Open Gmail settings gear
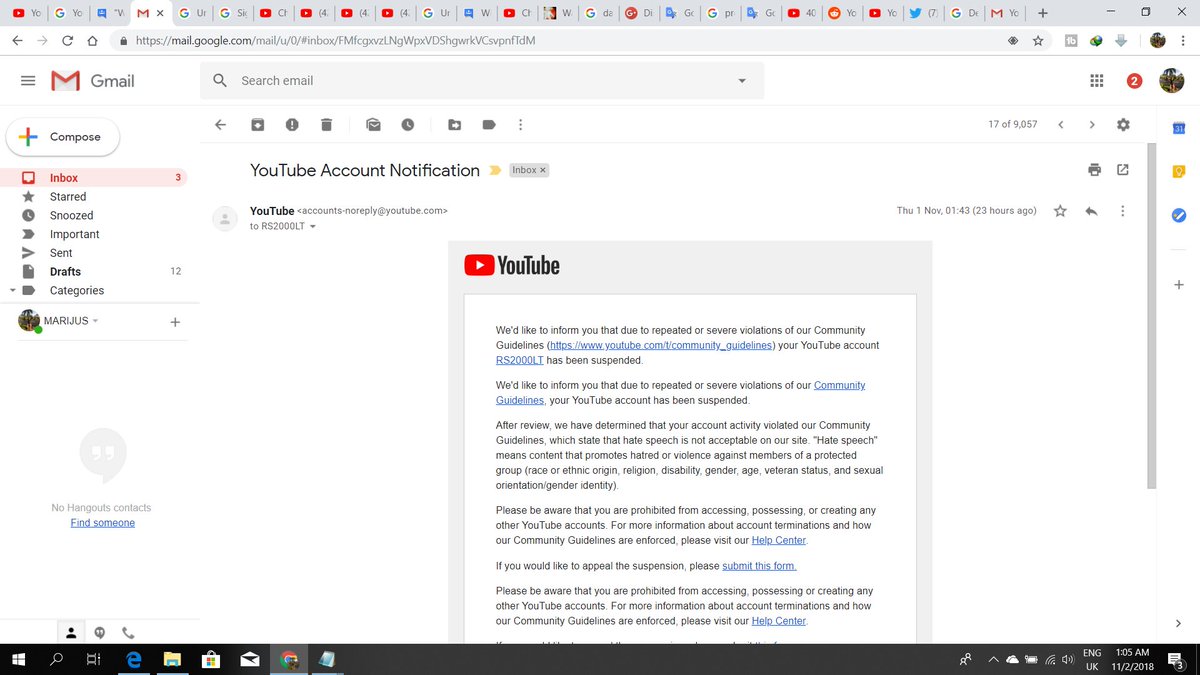1200x675 pixels. pyautogui.click(x=1123, y=125)
